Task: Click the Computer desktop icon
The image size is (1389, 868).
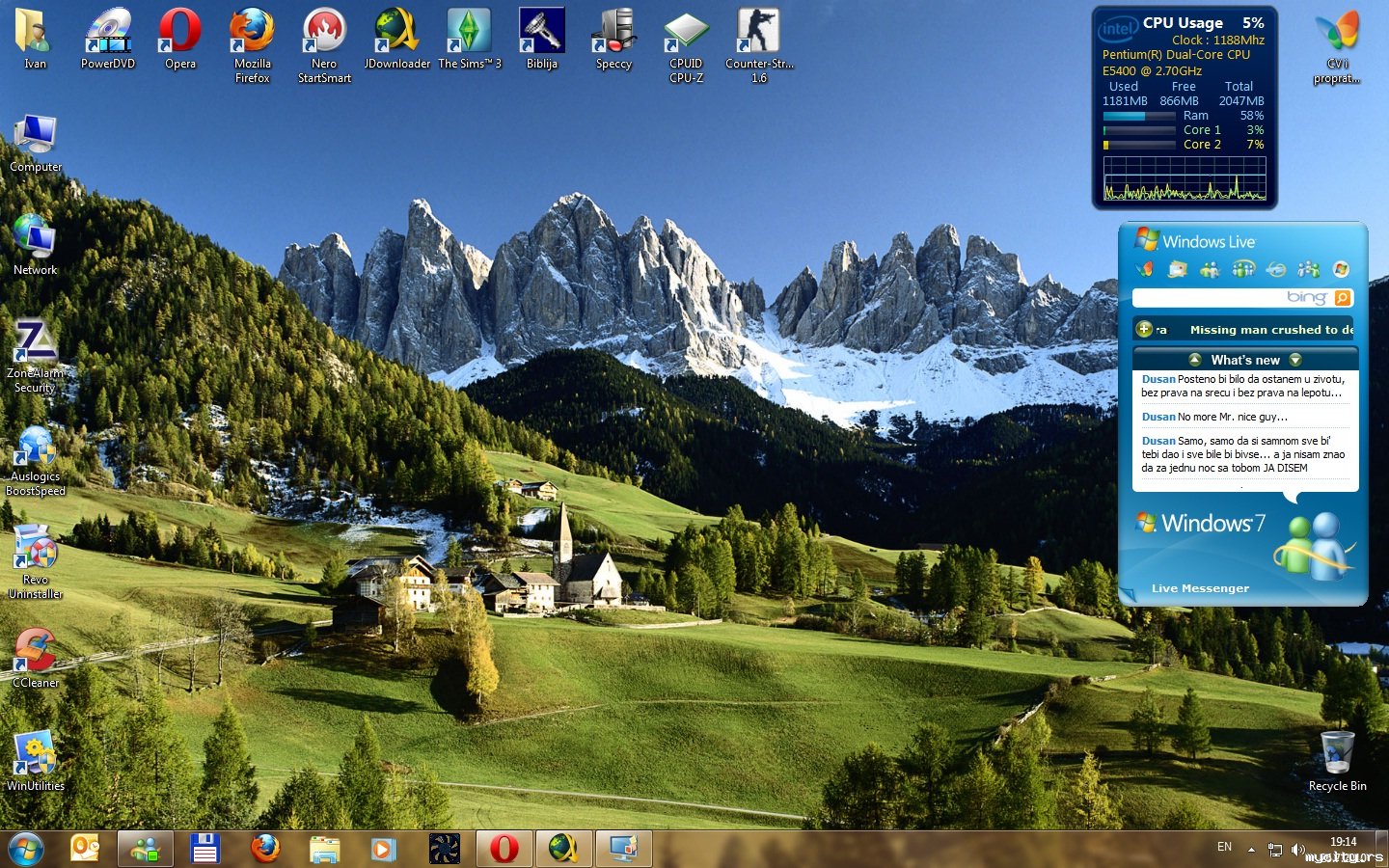Action: click(36, 143)
